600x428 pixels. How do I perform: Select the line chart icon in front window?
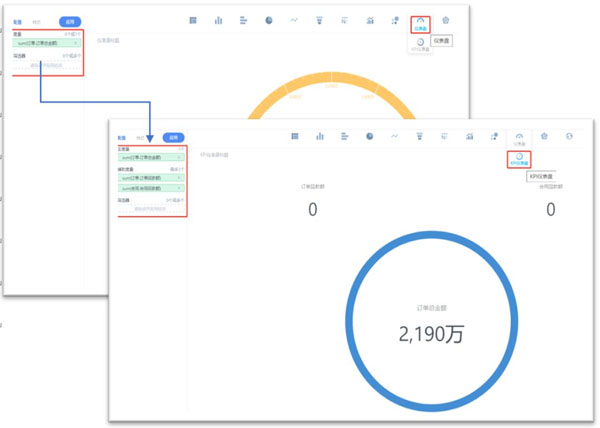[395, 136]
